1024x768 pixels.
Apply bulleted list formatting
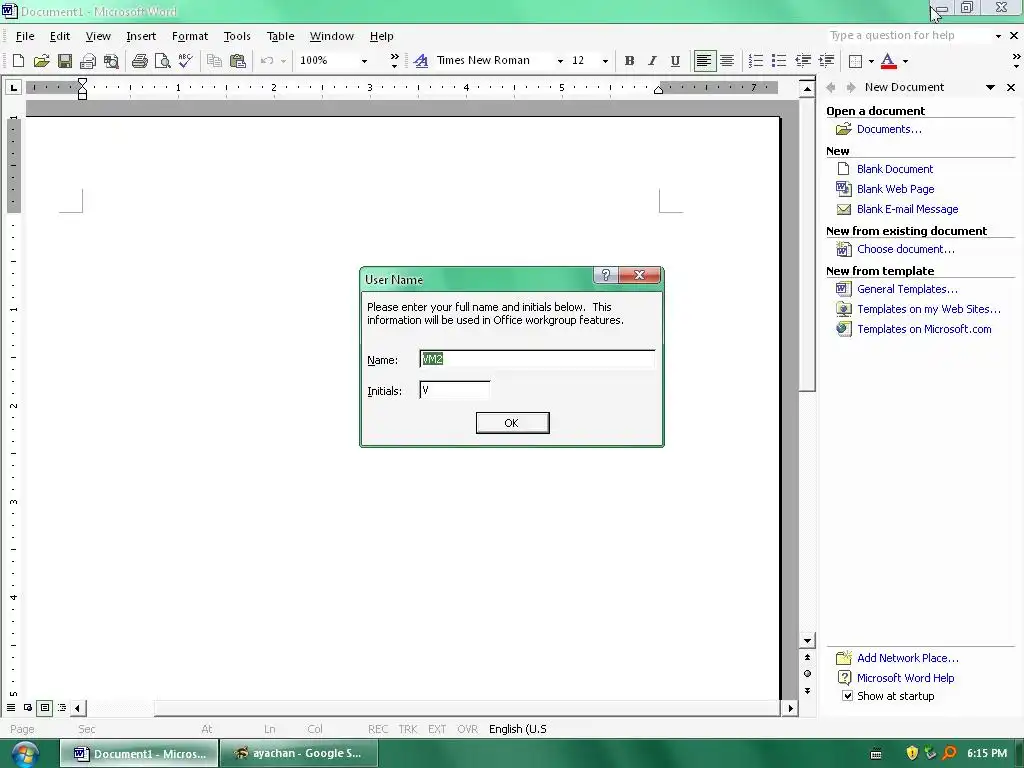pyautogui.click(x=778, y=61)
